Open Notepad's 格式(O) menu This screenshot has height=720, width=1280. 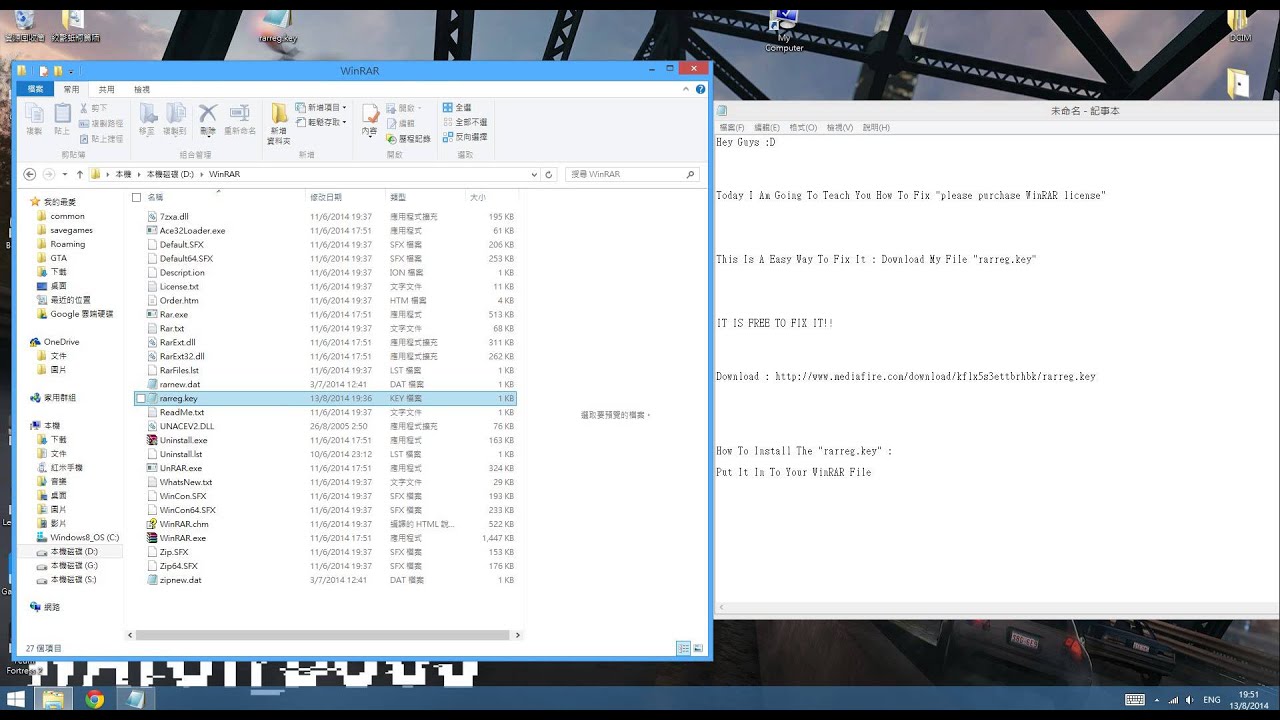pos(803,128)
